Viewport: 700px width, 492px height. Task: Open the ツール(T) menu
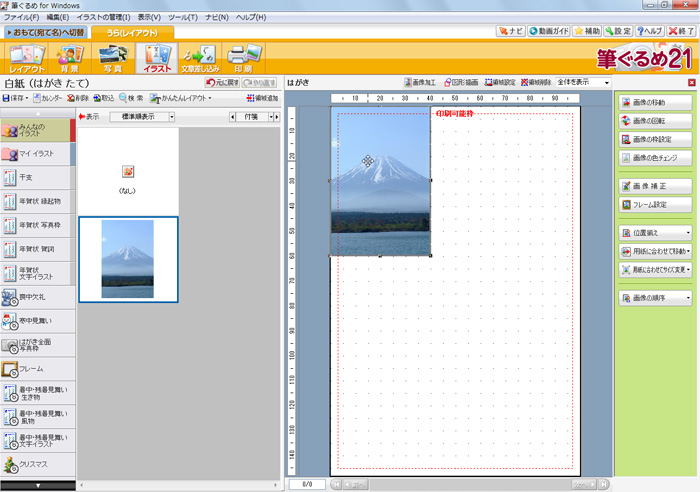[181, 18]
